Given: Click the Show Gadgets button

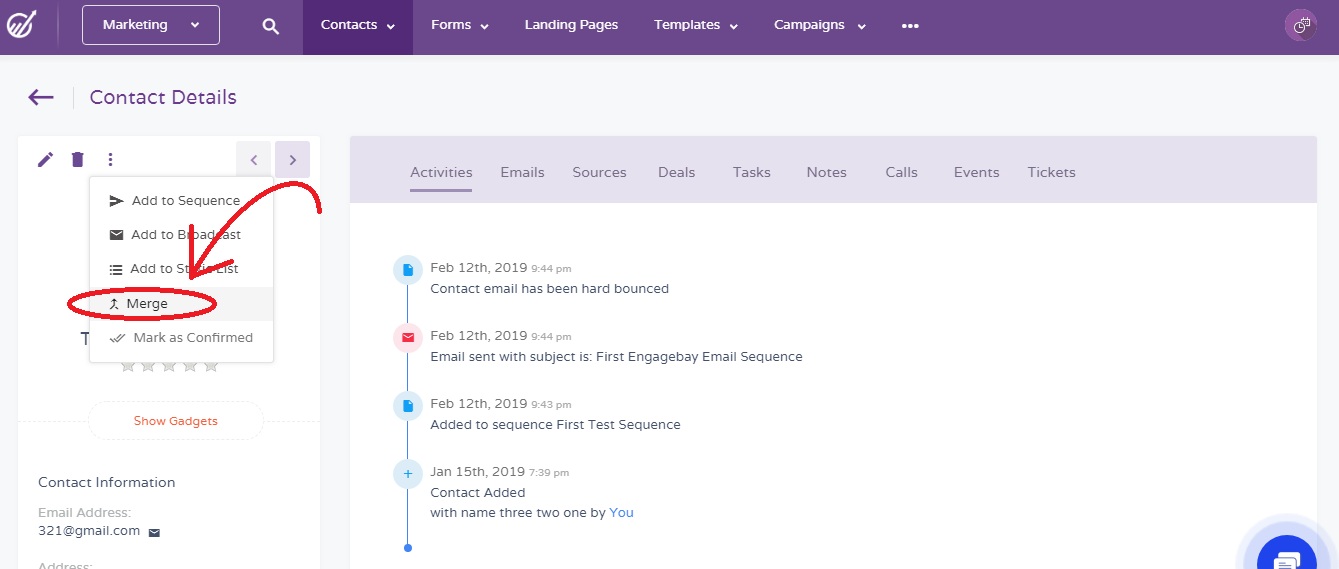Looking at the screenshot, I should [176, 421].
